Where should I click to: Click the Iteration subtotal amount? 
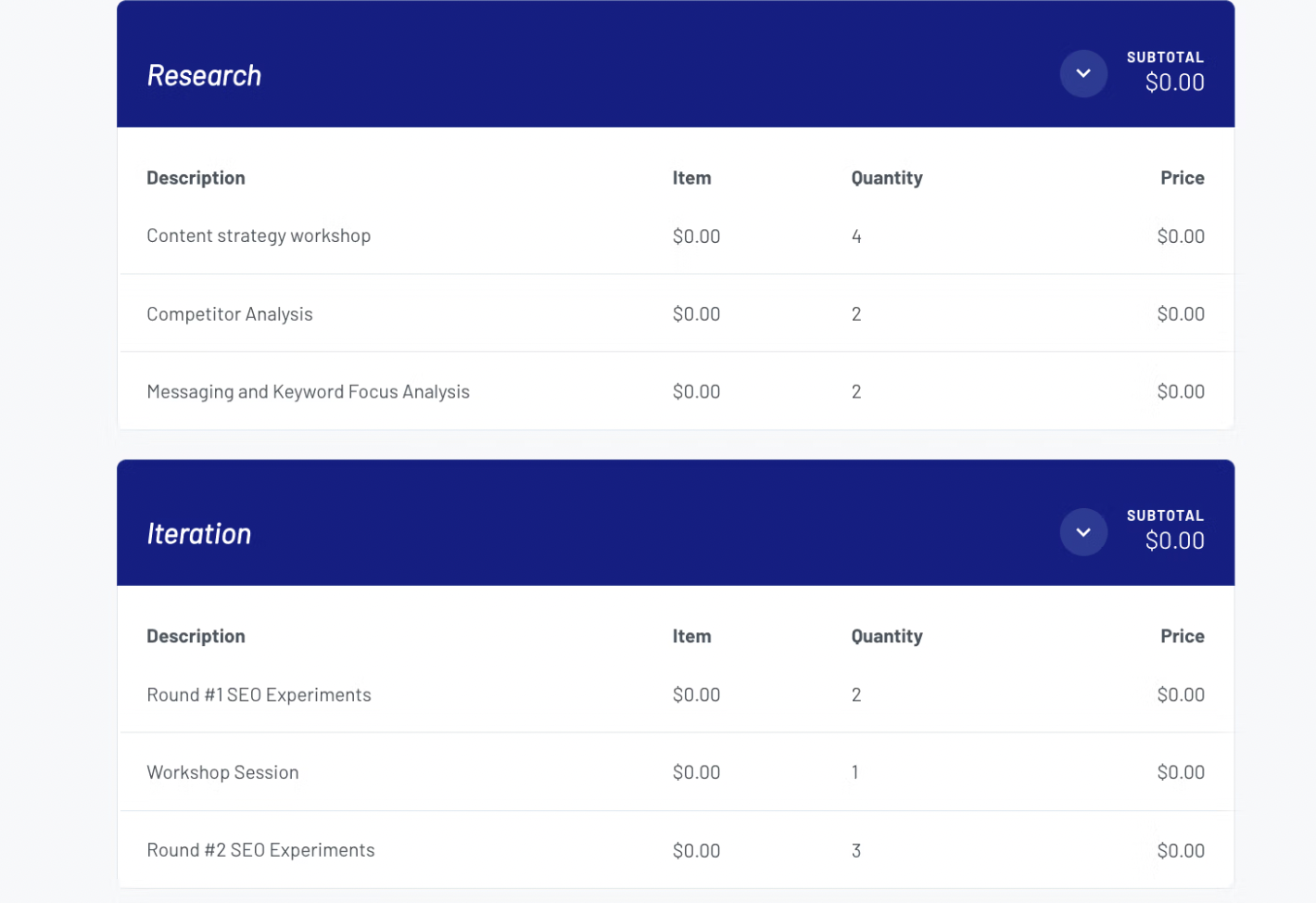pos(1174,541)
